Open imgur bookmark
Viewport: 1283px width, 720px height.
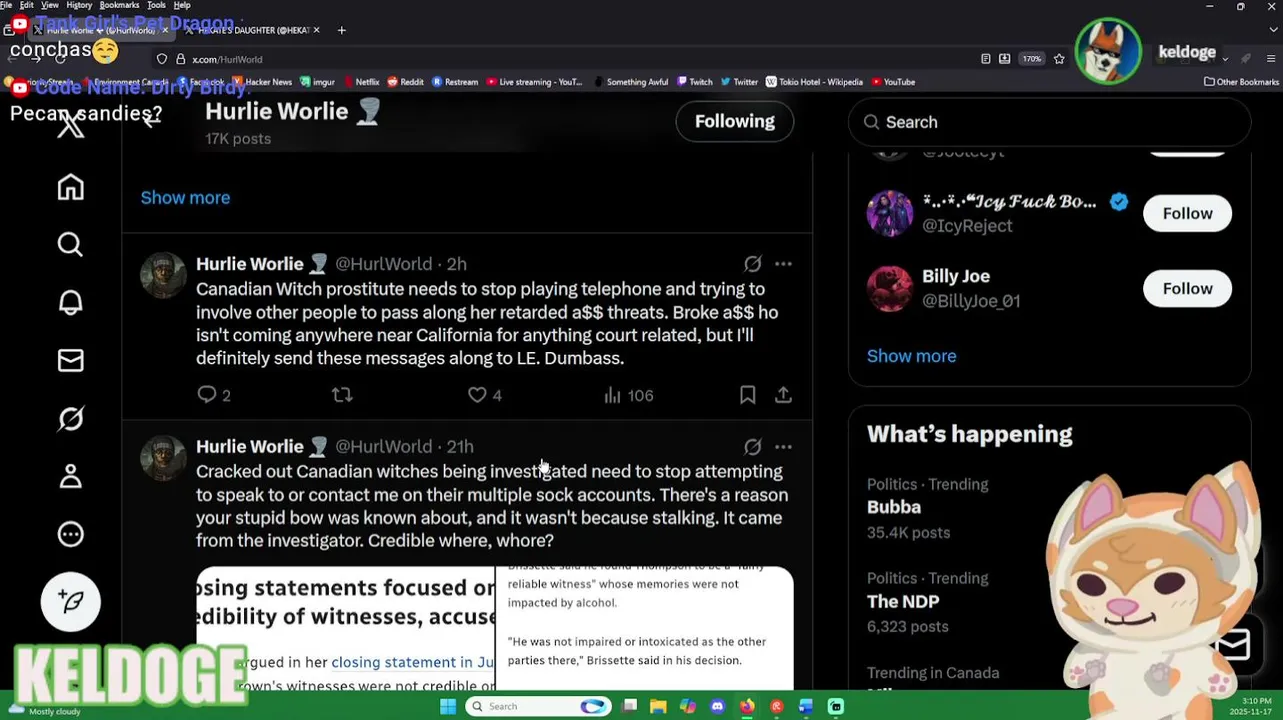(318, 82)
